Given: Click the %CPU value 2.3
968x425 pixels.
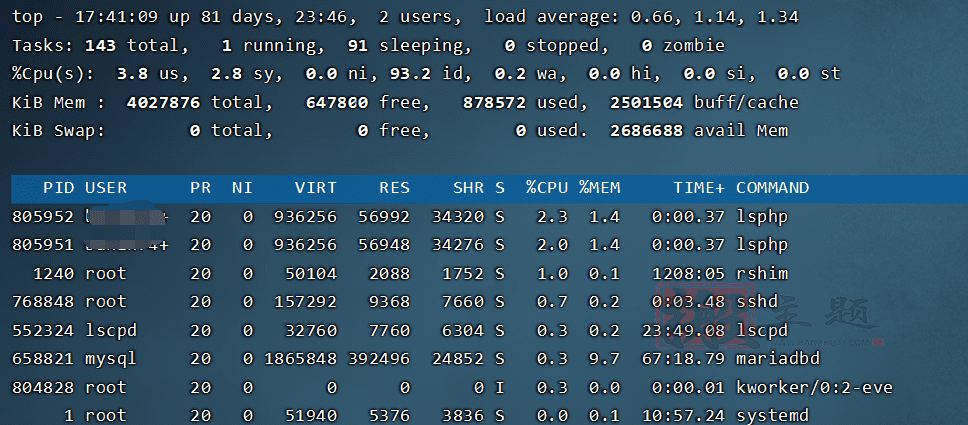Looking at the screenshot, I should click(552, 217).
